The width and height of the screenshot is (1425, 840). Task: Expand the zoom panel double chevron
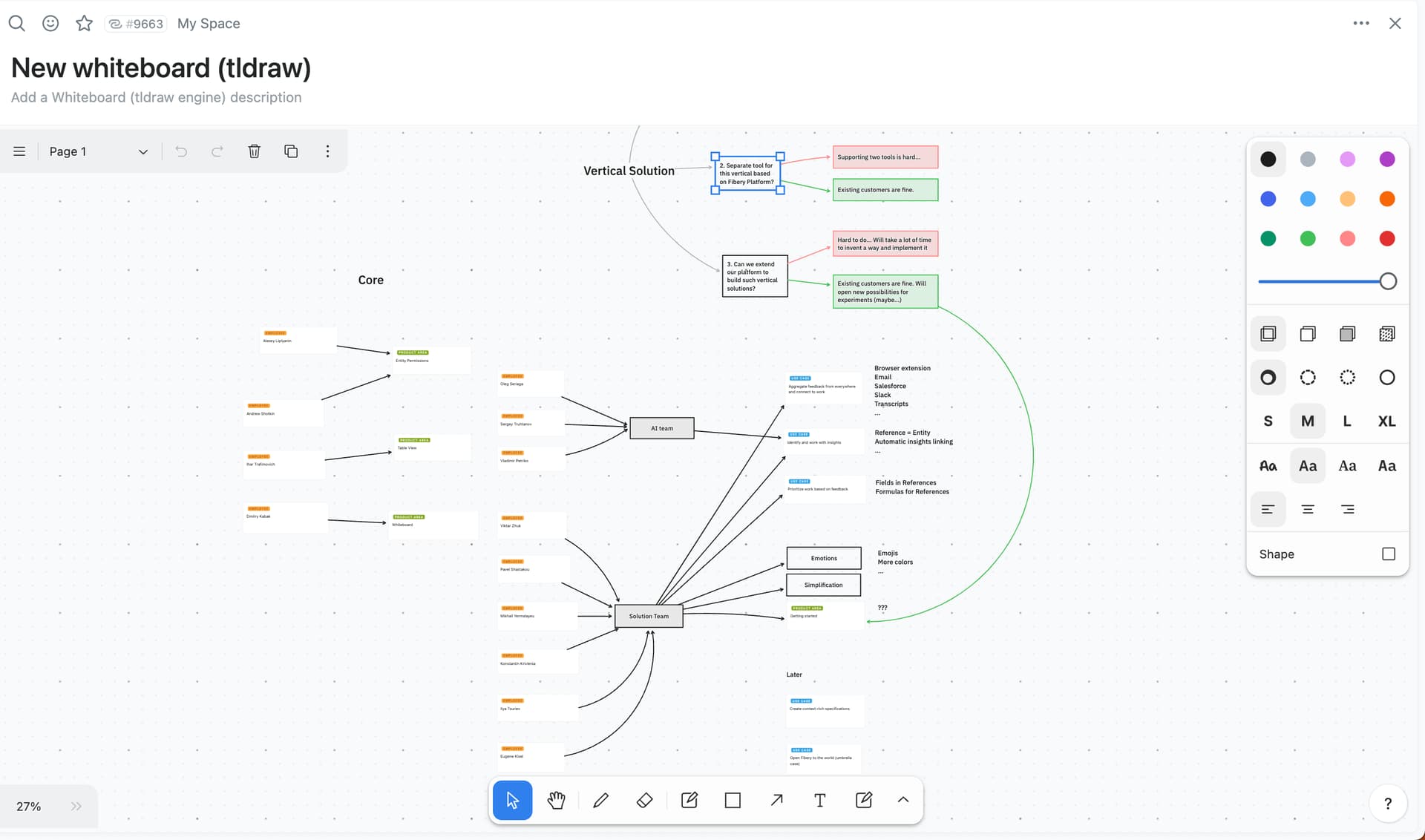[x=76, y=806]
